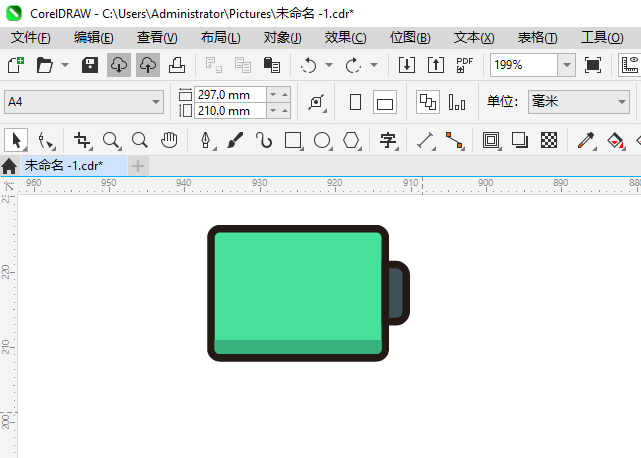
Task: Select the Contour effect tool
Action: pos(491,140)
